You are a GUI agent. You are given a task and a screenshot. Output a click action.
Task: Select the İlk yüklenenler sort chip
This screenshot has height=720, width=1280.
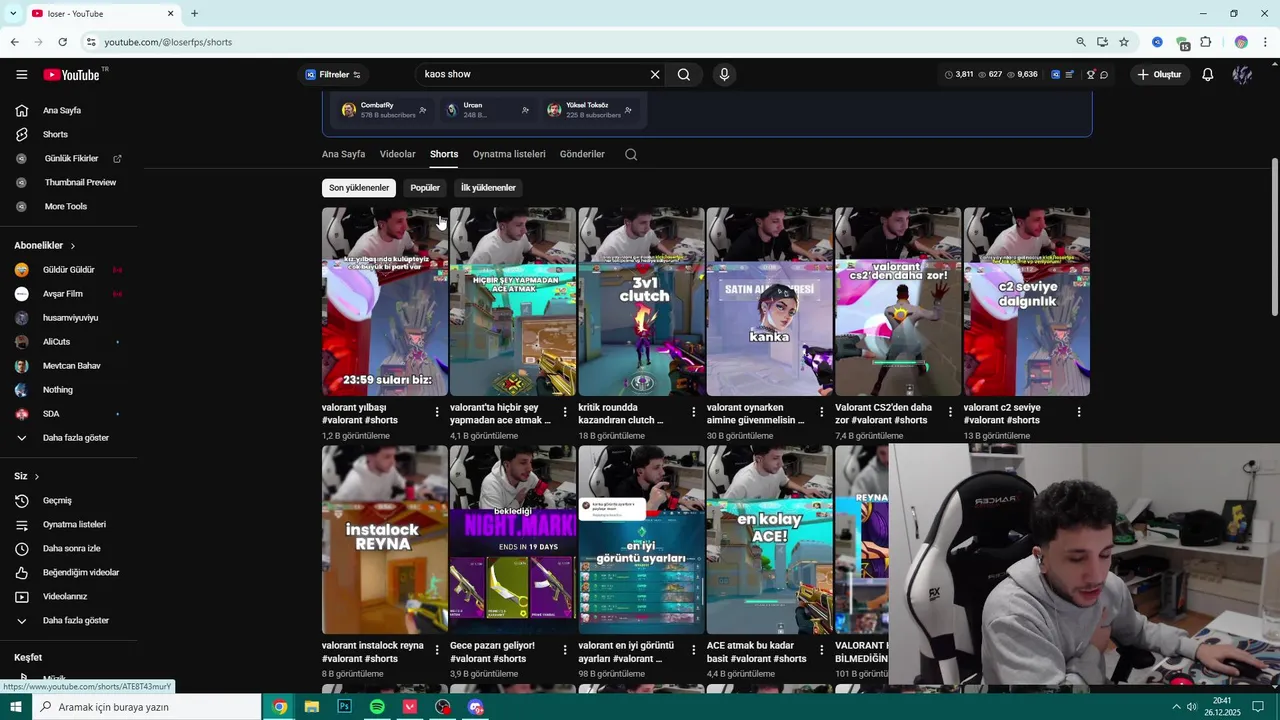[488, 188]
